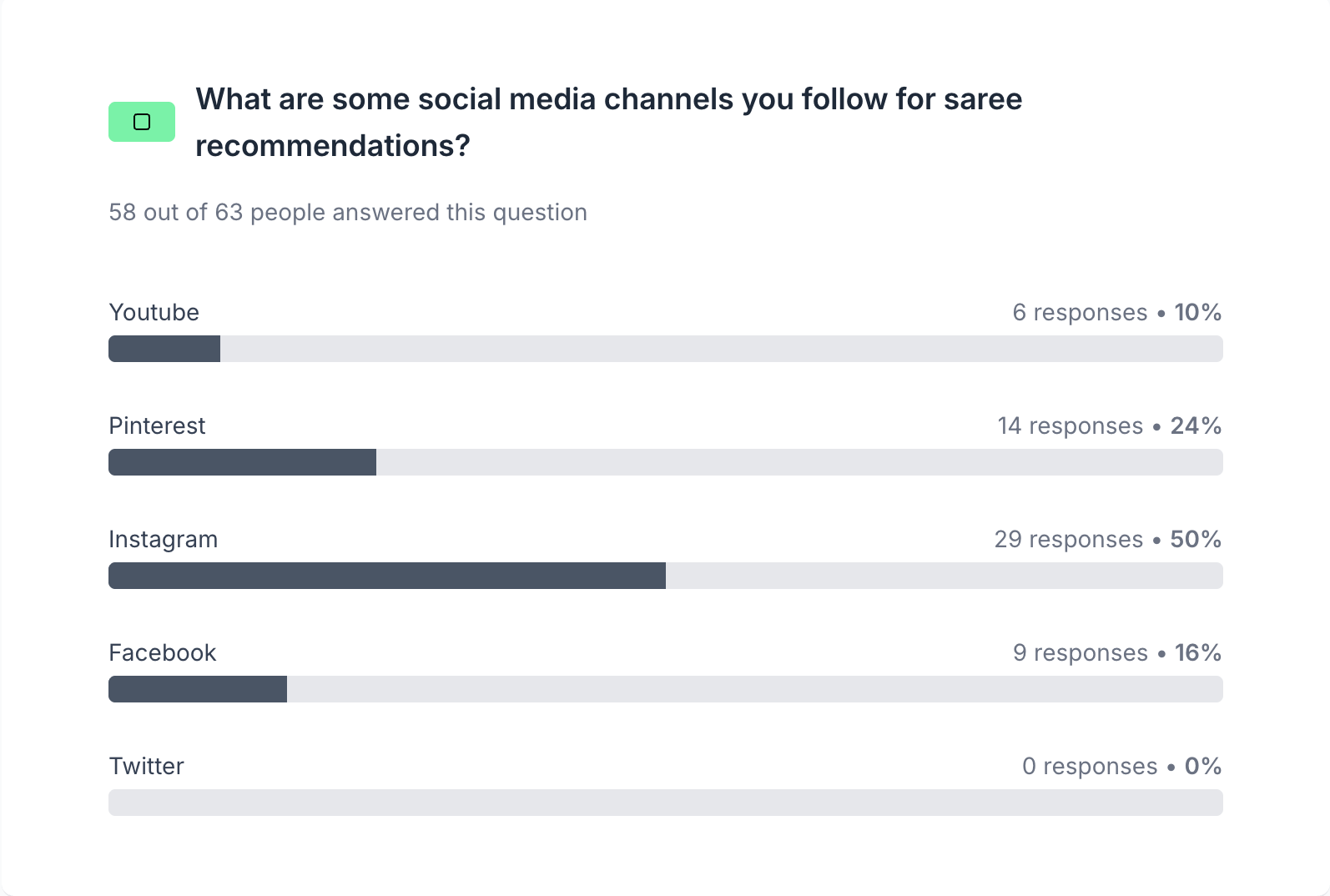The height and width of the screenshot is (896, 1330).
Task: Click the filled part of Instagram's bar
Action: tap(387, 576)
